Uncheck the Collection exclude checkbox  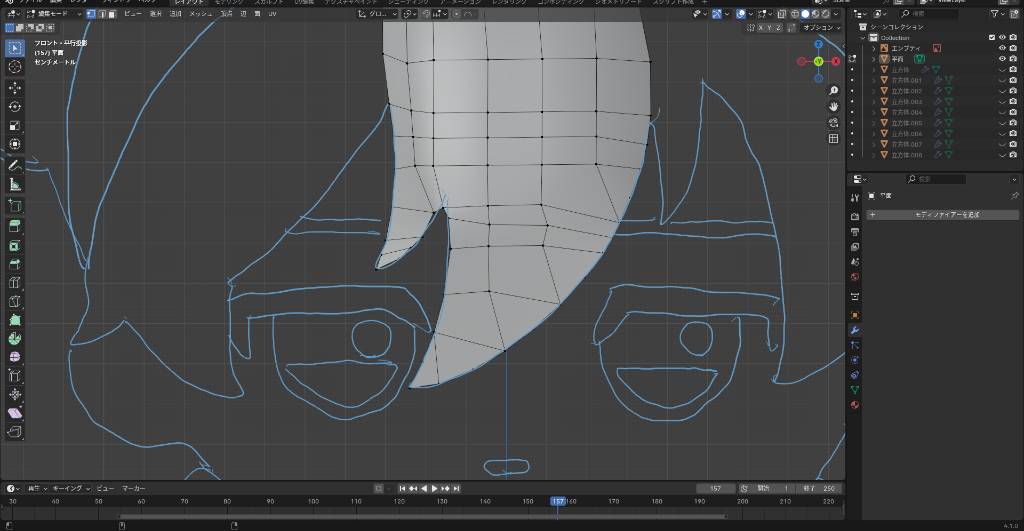coord(992,37)
